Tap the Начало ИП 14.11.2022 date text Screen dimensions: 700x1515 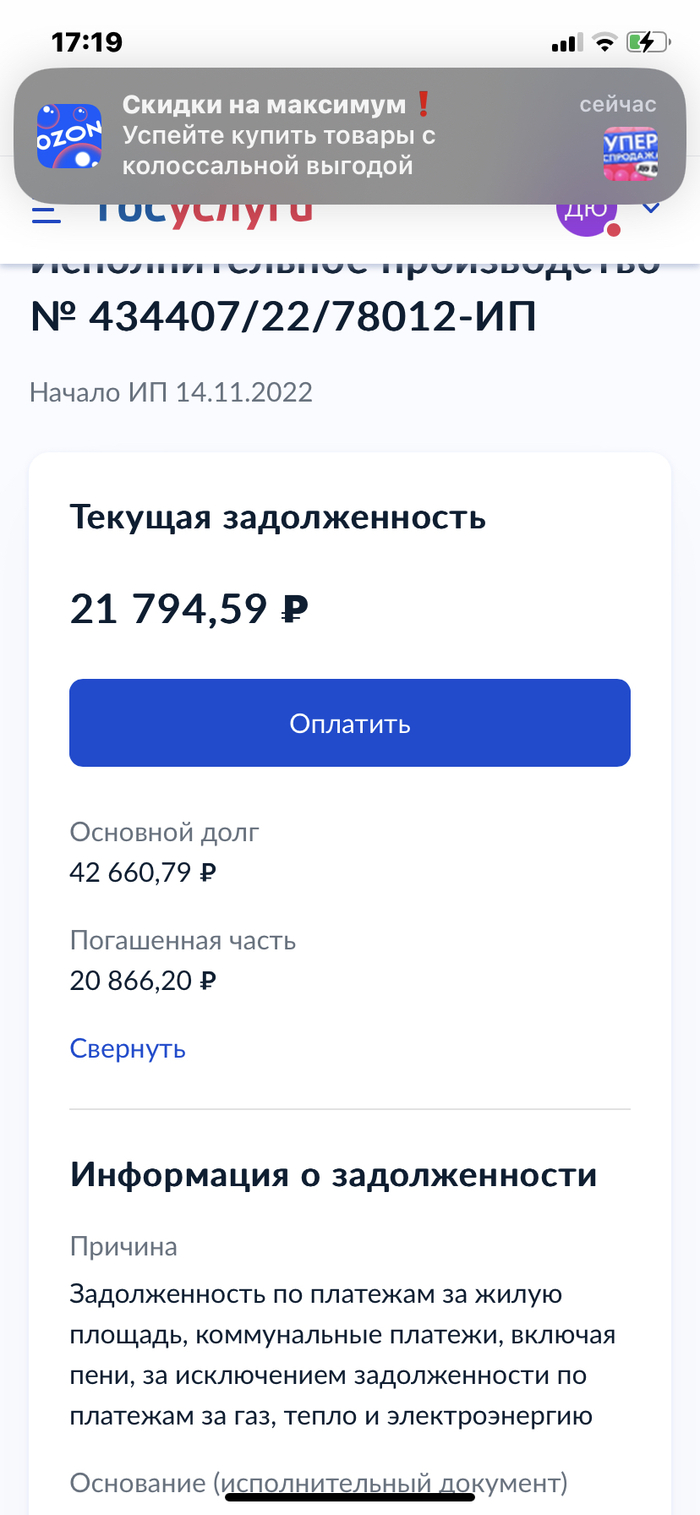[171, 391]
